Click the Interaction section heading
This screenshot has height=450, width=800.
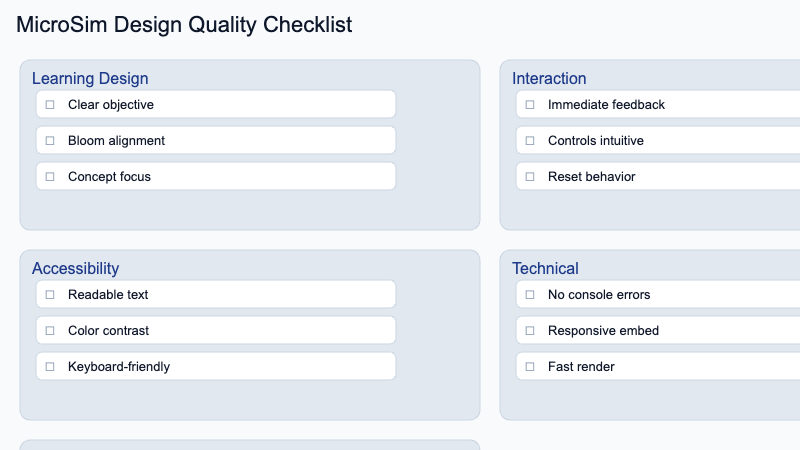click(x=549, y=79)
